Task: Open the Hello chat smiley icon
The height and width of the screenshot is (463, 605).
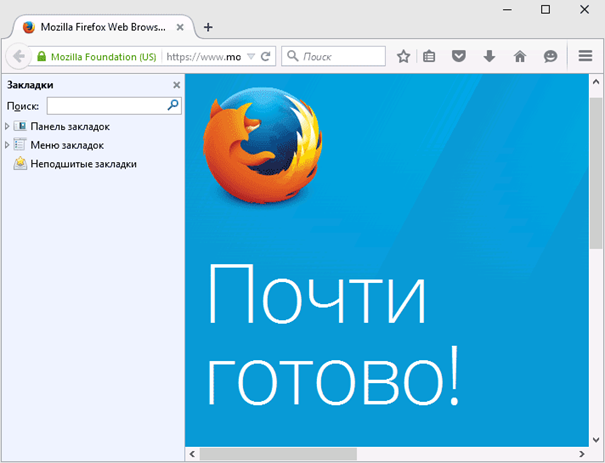Action: [551, 57]
